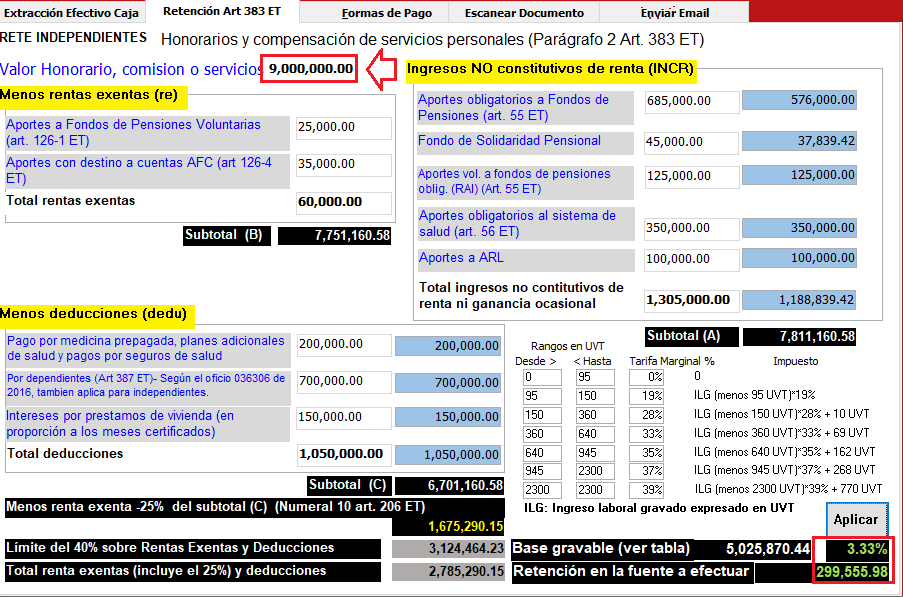Screen dimensions: 903x597
Task: Edit the Fondos de Pensiones Voluntarias amount field
Action: [x=344, y=127]
